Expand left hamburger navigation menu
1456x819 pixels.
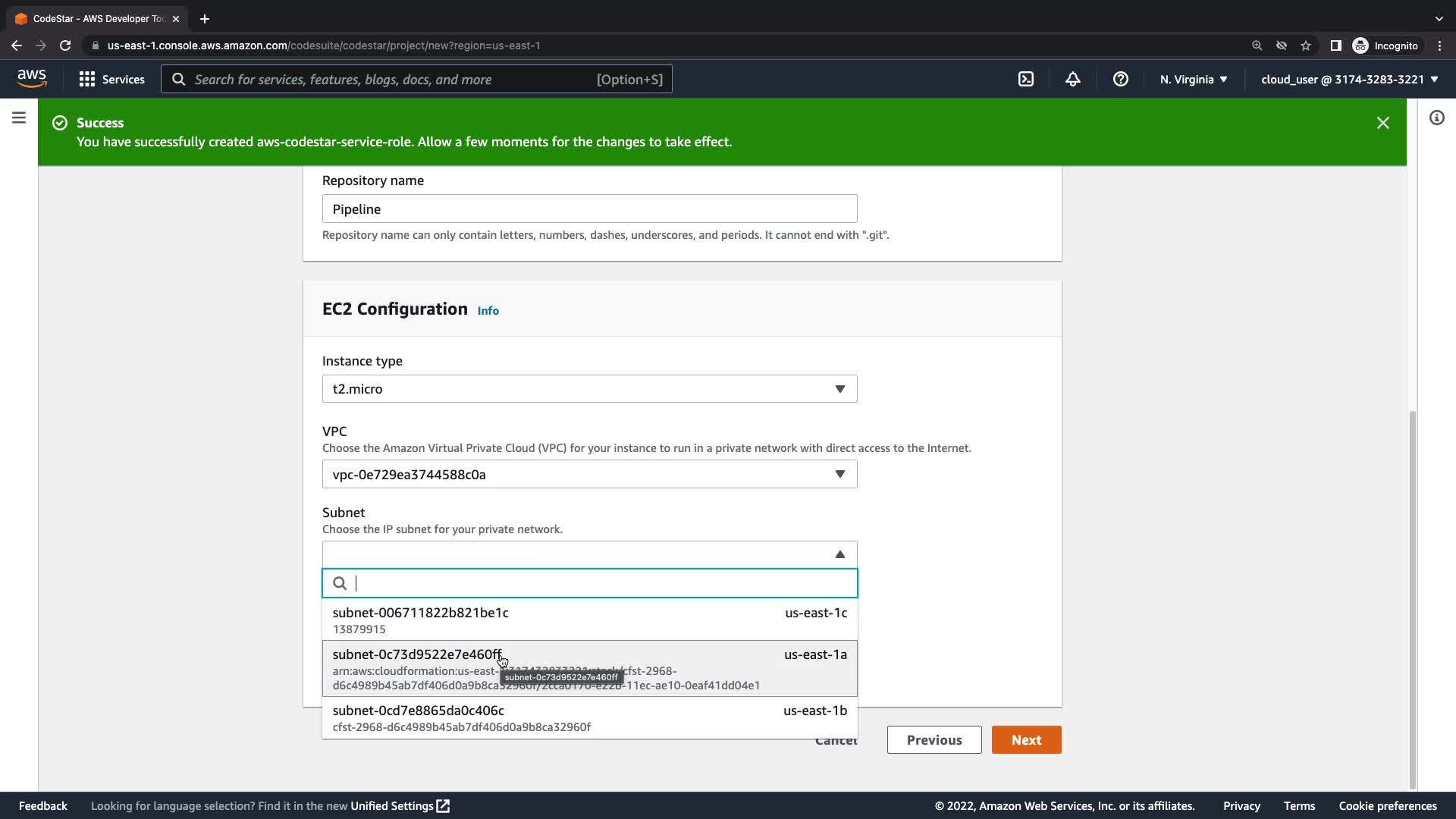pos(19,118)
